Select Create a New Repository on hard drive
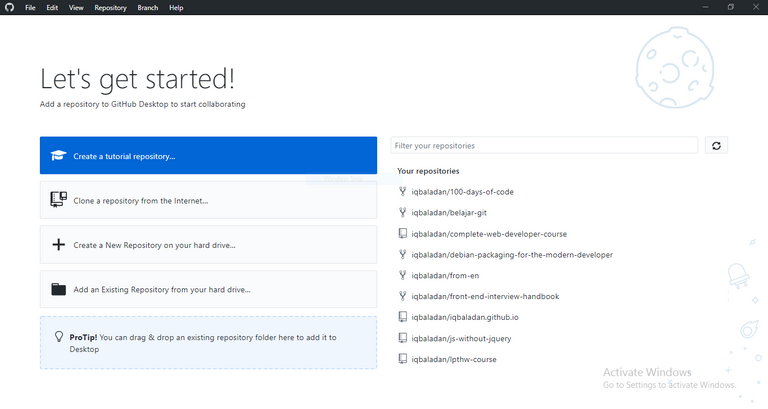This screenshot has height=409, width=768. (208, 244)
